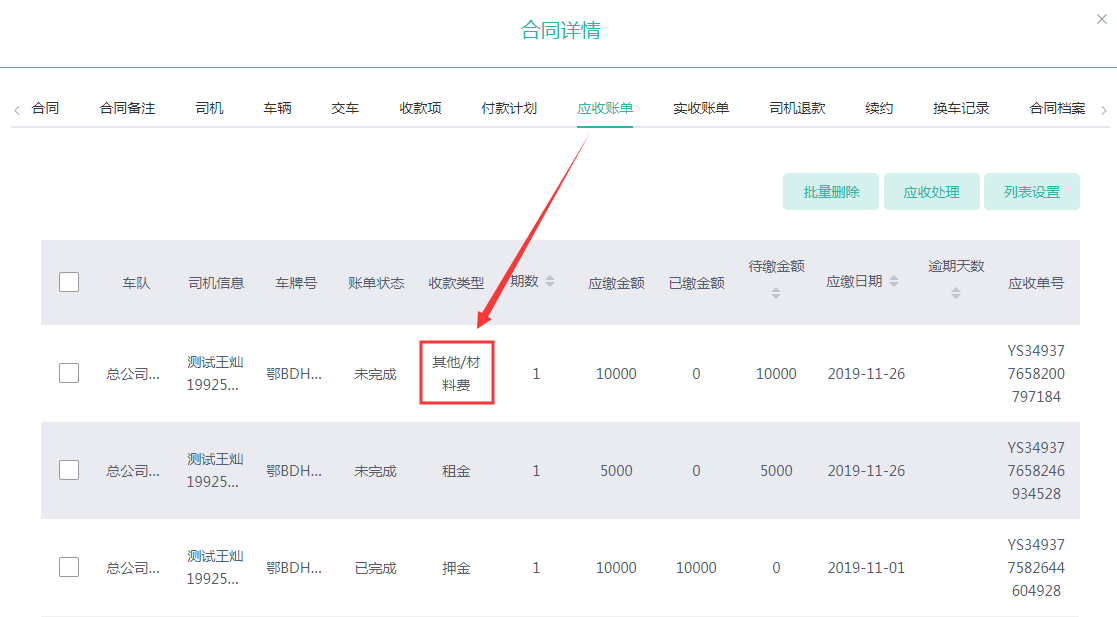Select the 租金 bill row checkbox
This screenshot has width=1117, height=617.
[x=69, y=470]
